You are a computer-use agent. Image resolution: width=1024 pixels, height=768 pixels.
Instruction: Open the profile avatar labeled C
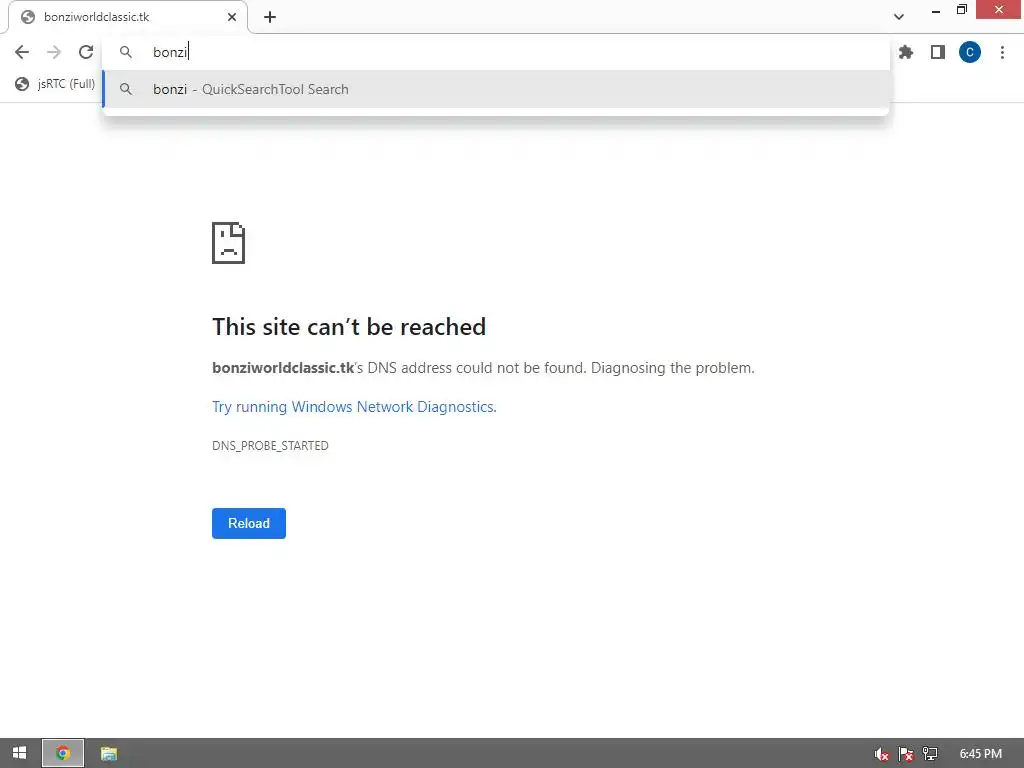point(970,52)
